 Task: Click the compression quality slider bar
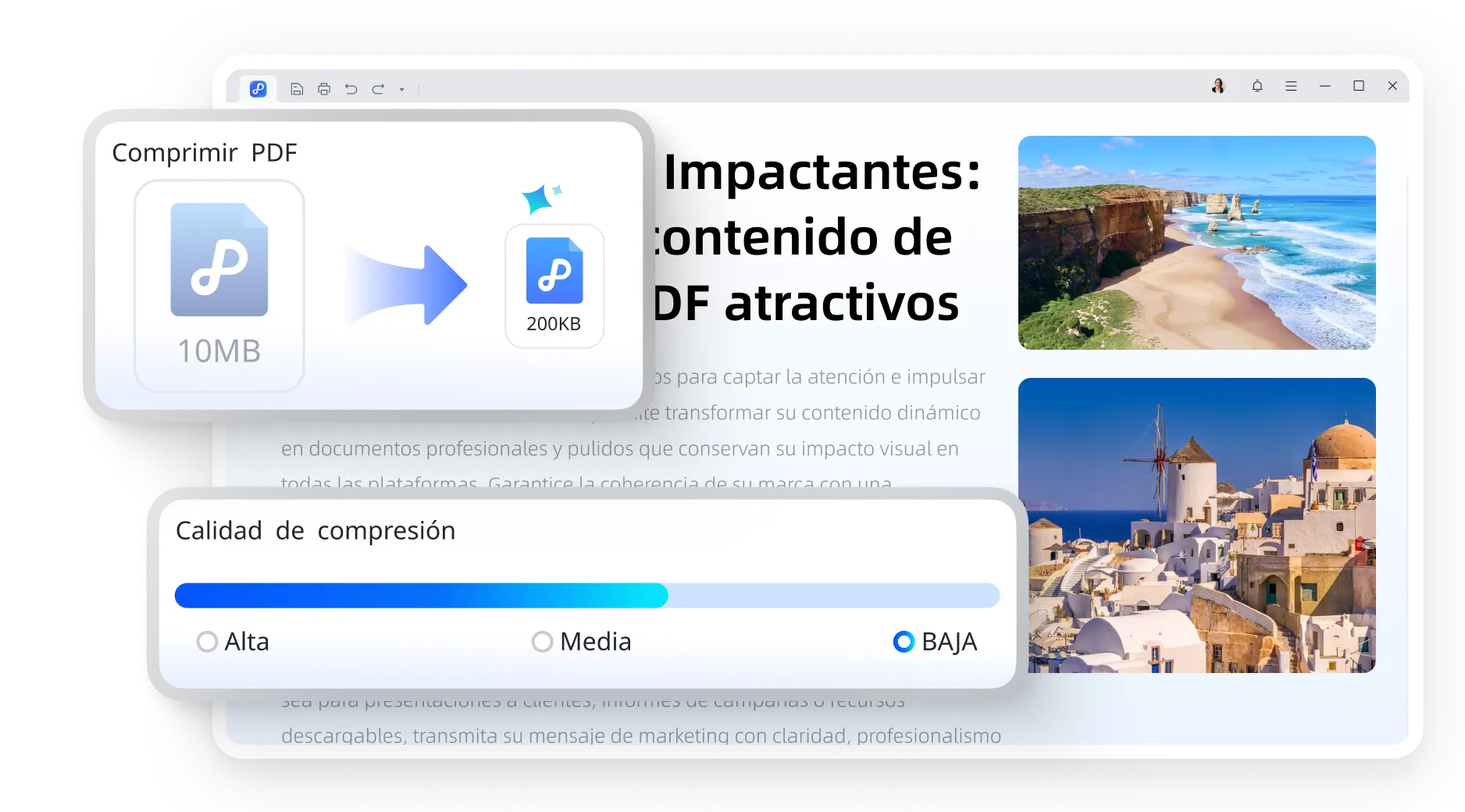click(587, 595)
